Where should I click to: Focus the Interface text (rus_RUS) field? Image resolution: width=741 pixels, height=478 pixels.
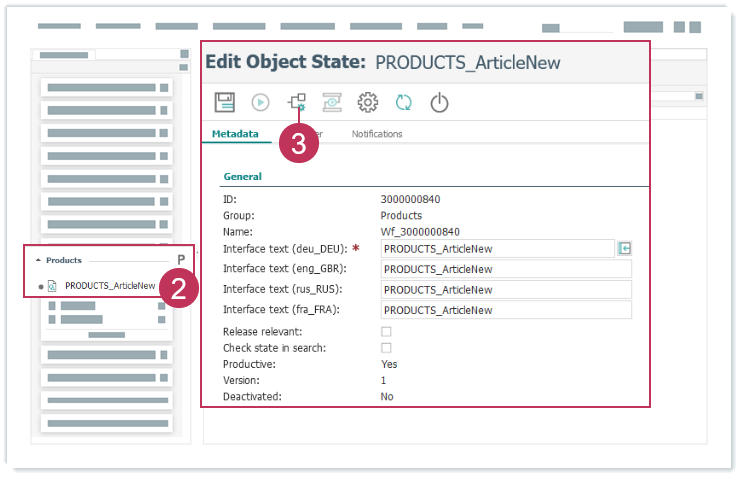click(x=505, y=290)
